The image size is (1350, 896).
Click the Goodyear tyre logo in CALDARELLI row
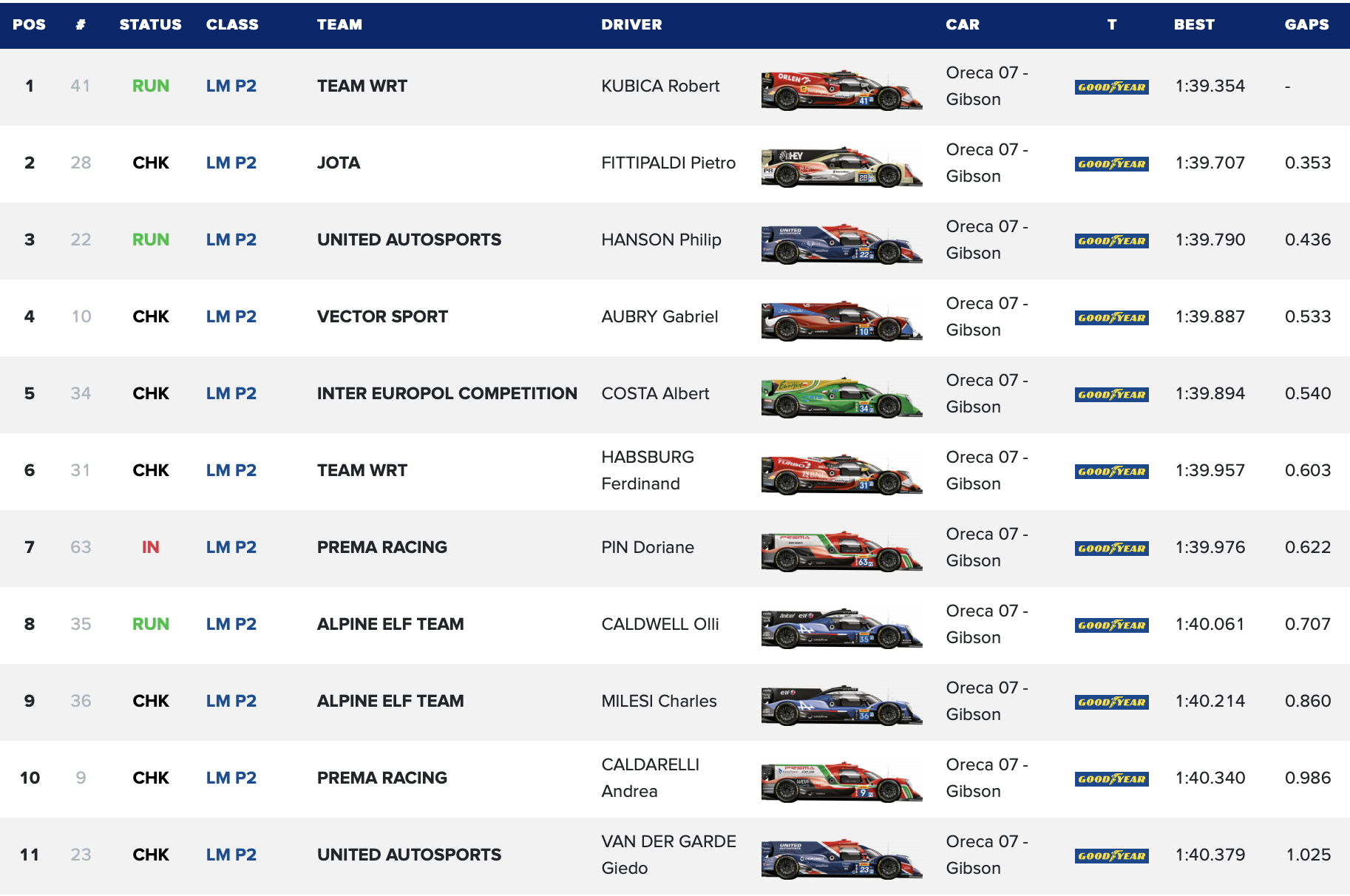coord(1111,779)
